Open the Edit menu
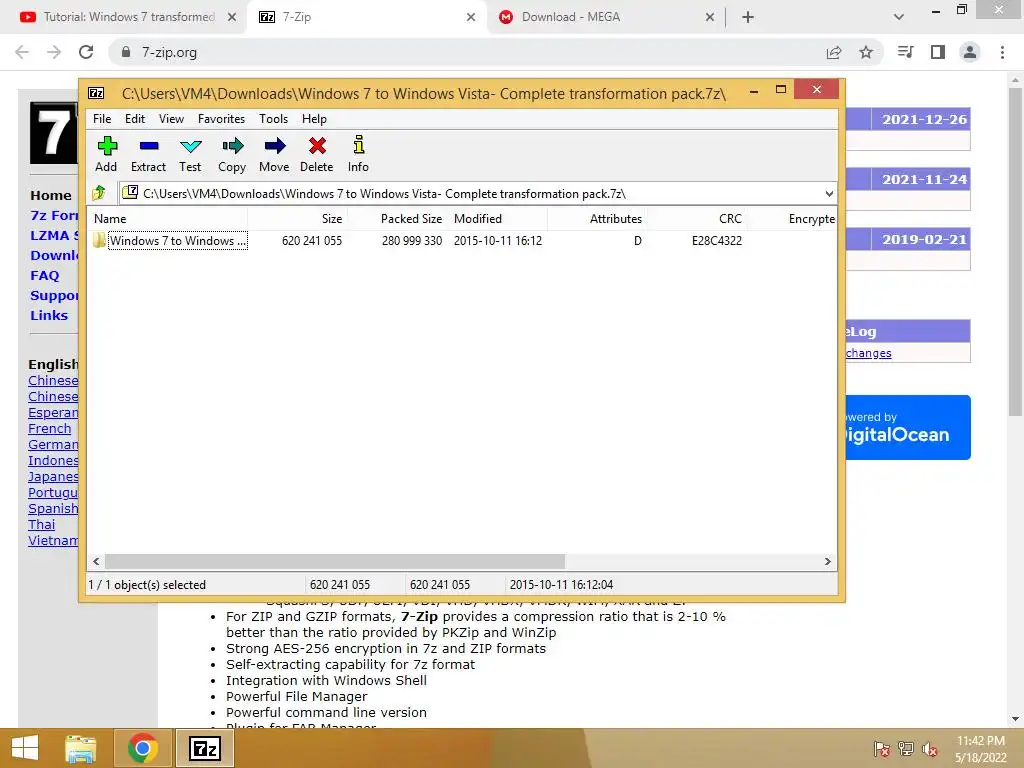Screen dimensions: 1024x768 (135, 119)
